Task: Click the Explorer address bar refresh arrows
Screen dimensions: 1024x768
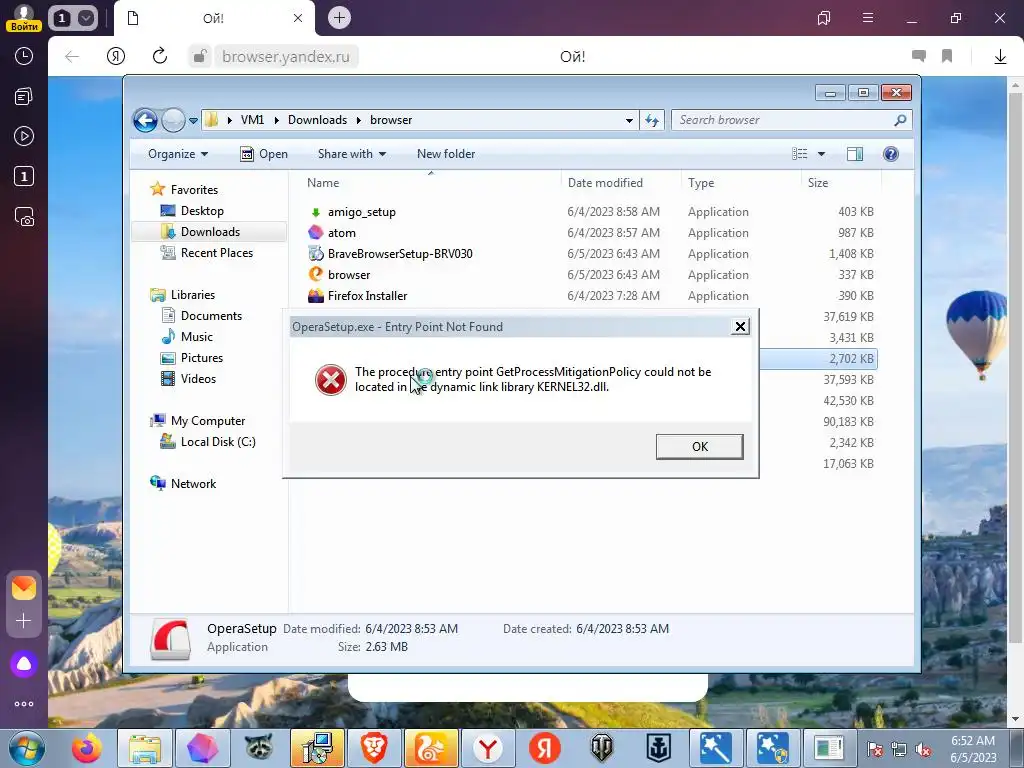Action: 652,120
